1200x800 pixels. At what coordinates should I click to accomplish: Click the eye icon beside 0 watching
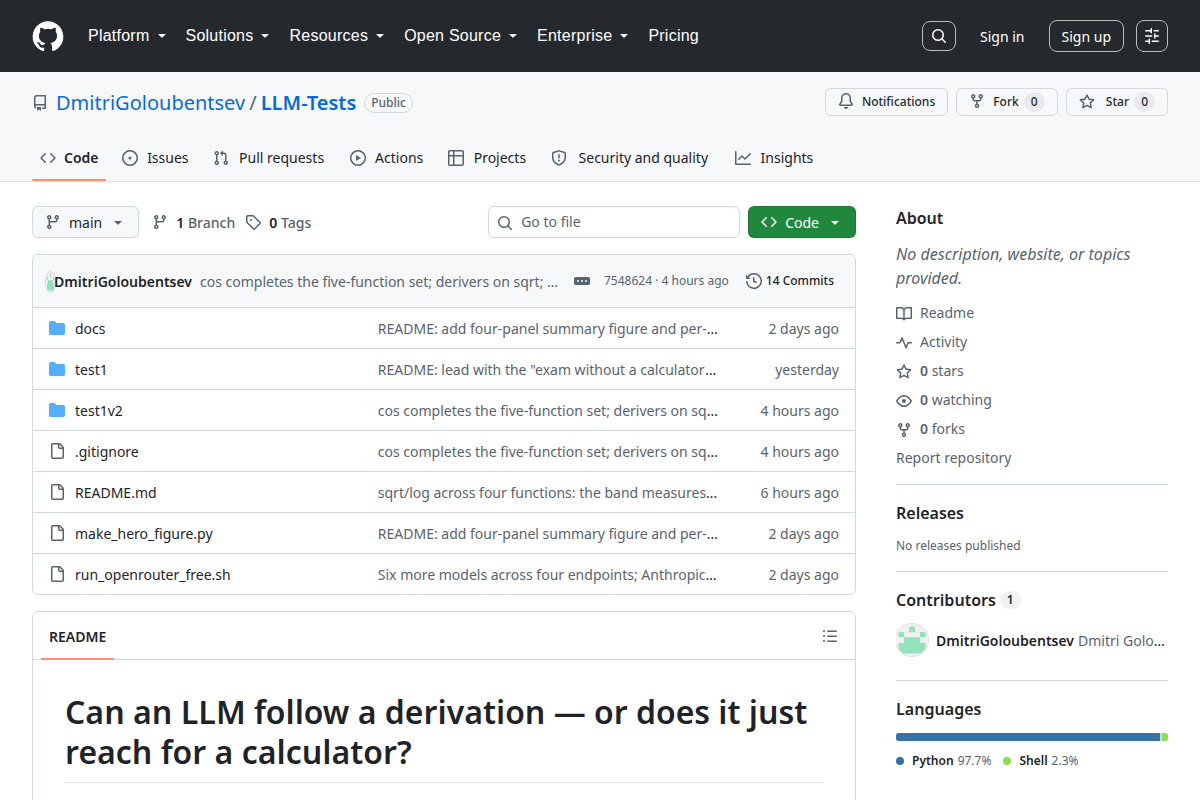904,400
